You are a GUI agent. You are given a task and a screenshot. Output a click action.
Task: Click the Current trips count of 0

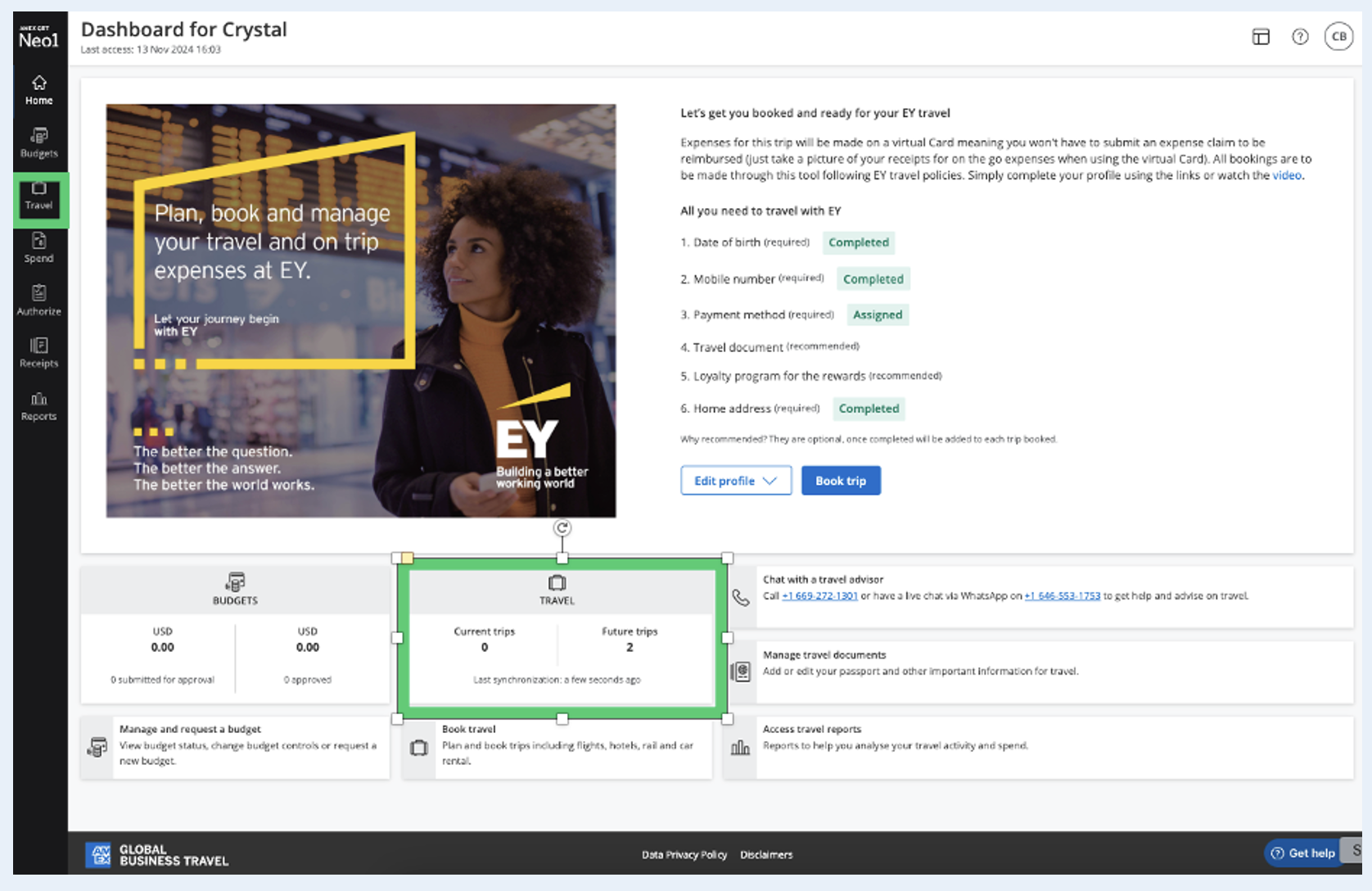pos(485,648)
